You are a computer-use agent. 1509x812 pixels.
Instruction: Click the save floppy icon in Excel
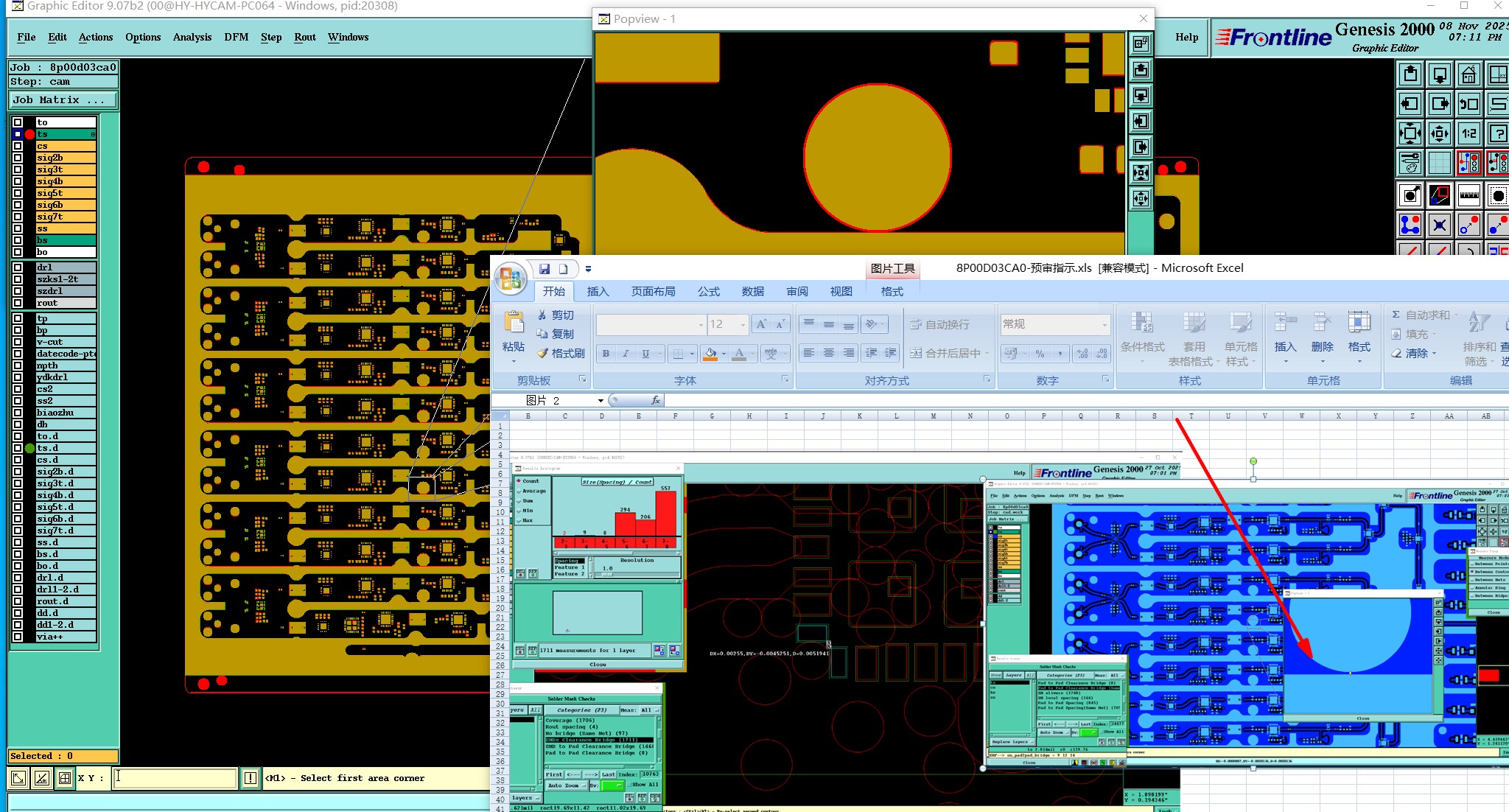pyautogui.click(x=545, y=269)
